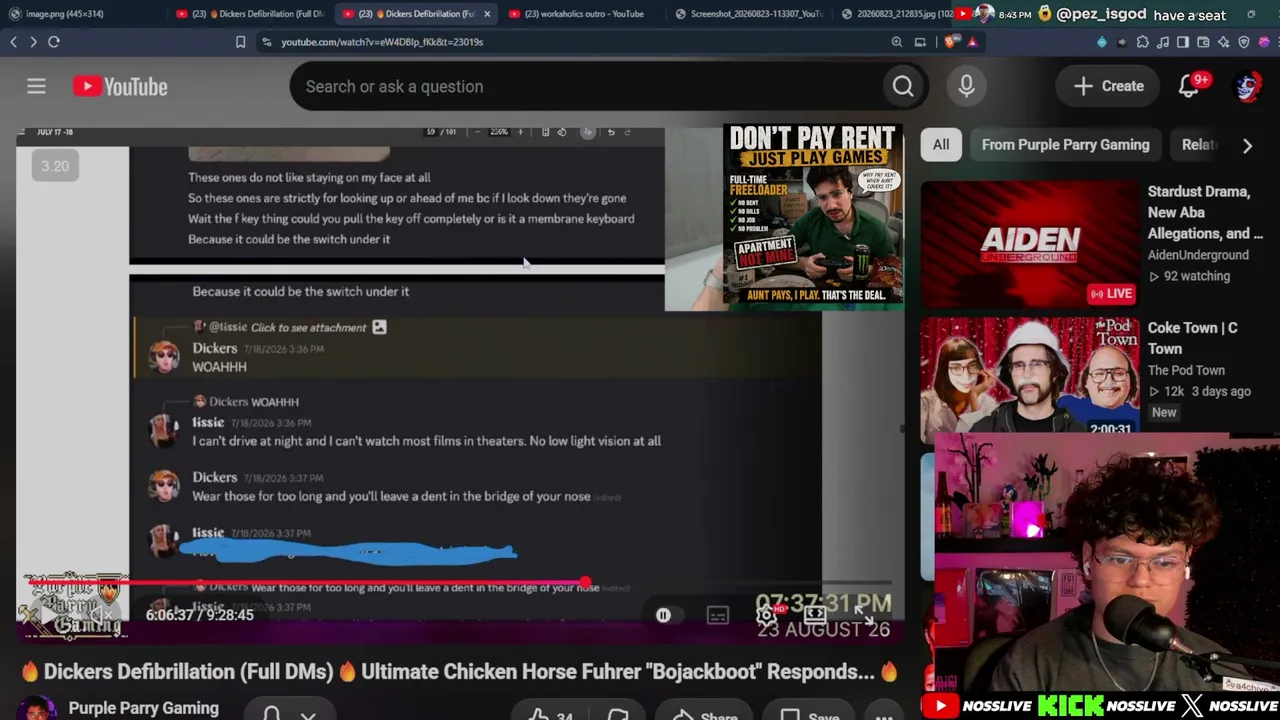The width and height of the screenshot is (1280, 720).
Task: Switch to the 20260823_212835.jpg tab
Action: tap(897, 14)
